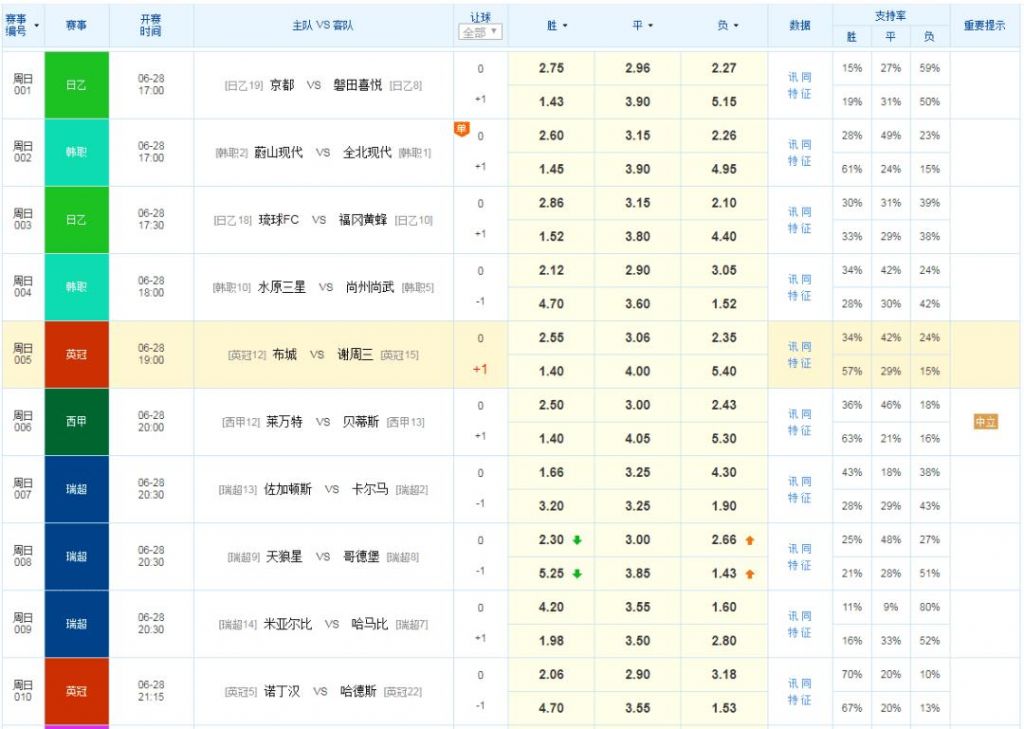The image size is (1024, 729).
Task: Click blue 瑞超 badge of match 007
Action: click(76, 489)
